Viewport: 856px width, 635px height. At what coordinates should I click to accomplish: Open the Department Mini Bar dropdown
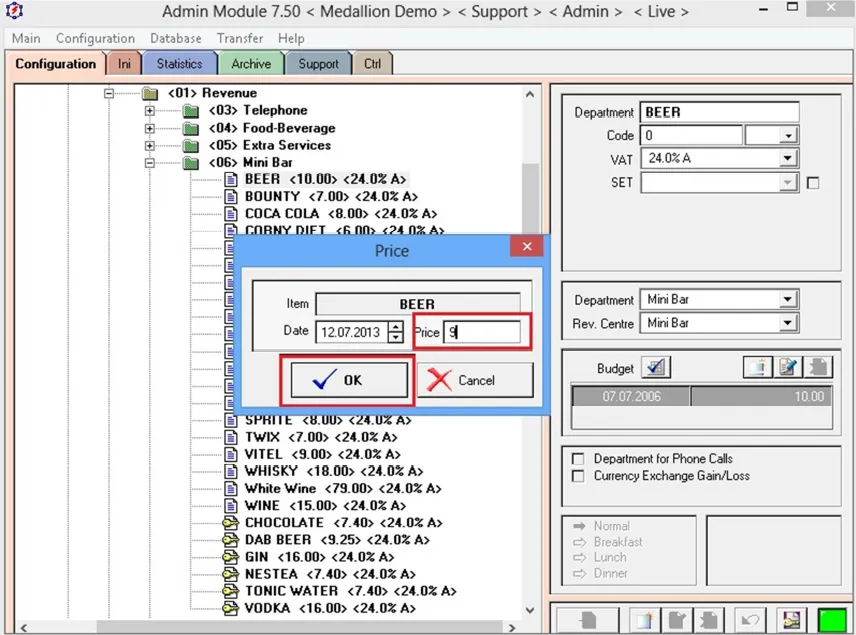(787, 299)
